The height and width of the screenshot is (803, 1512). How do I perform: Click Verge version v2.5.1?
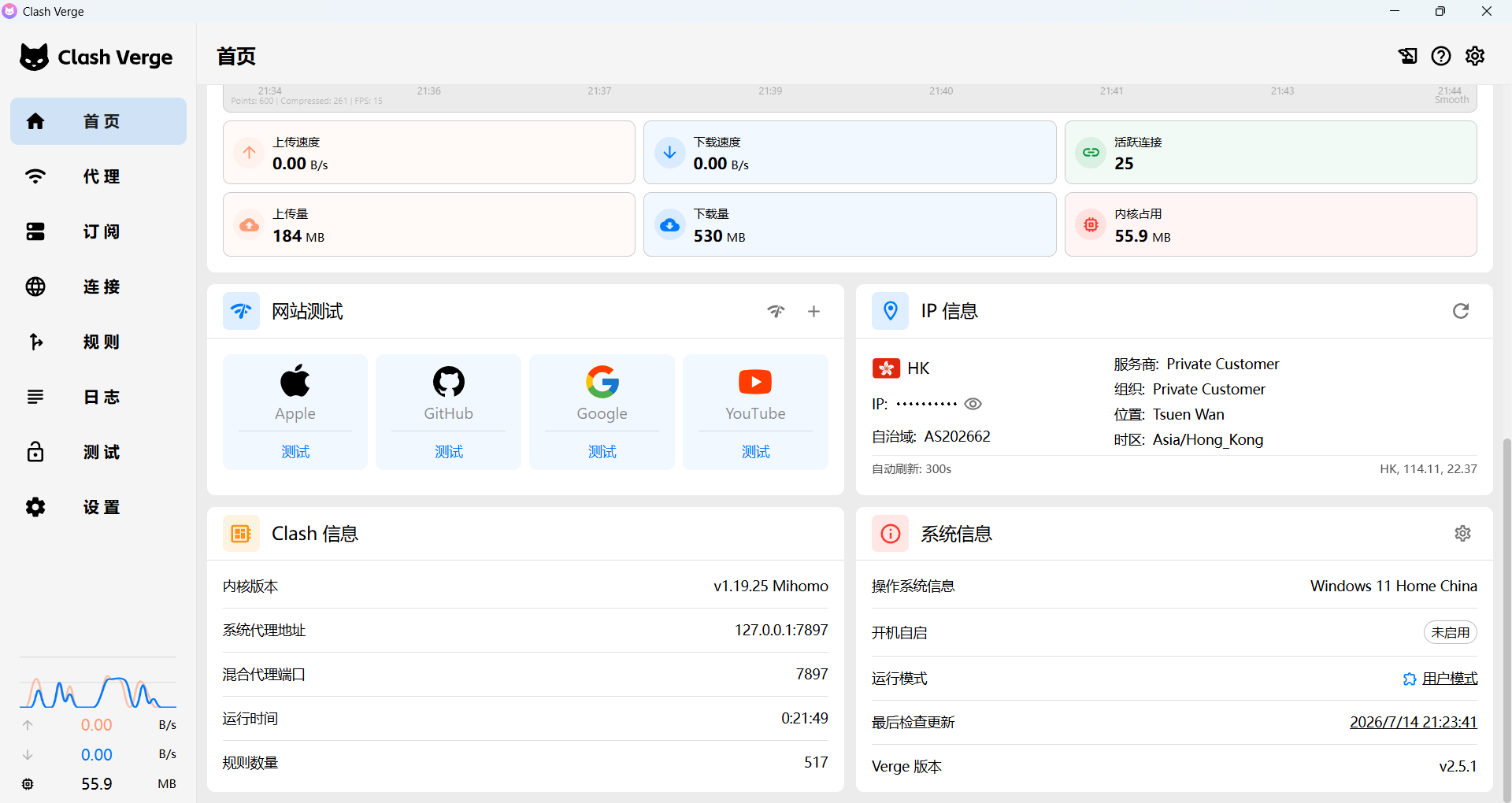[x=1458, y=766]
